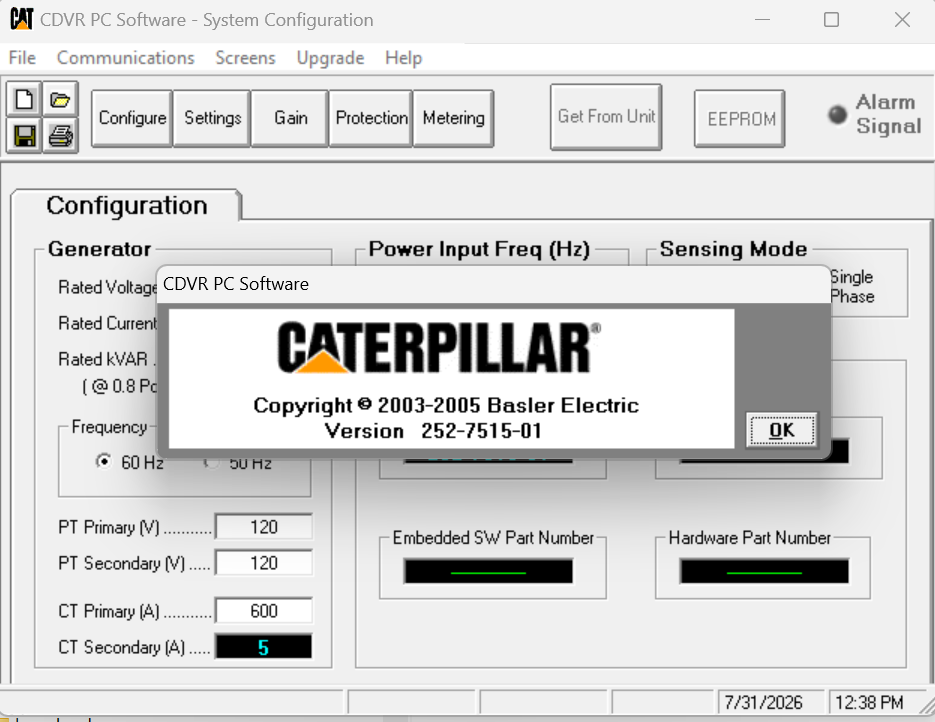
Task: Click the Power Input Freq (Hz) heading
Action: point(479,249)
